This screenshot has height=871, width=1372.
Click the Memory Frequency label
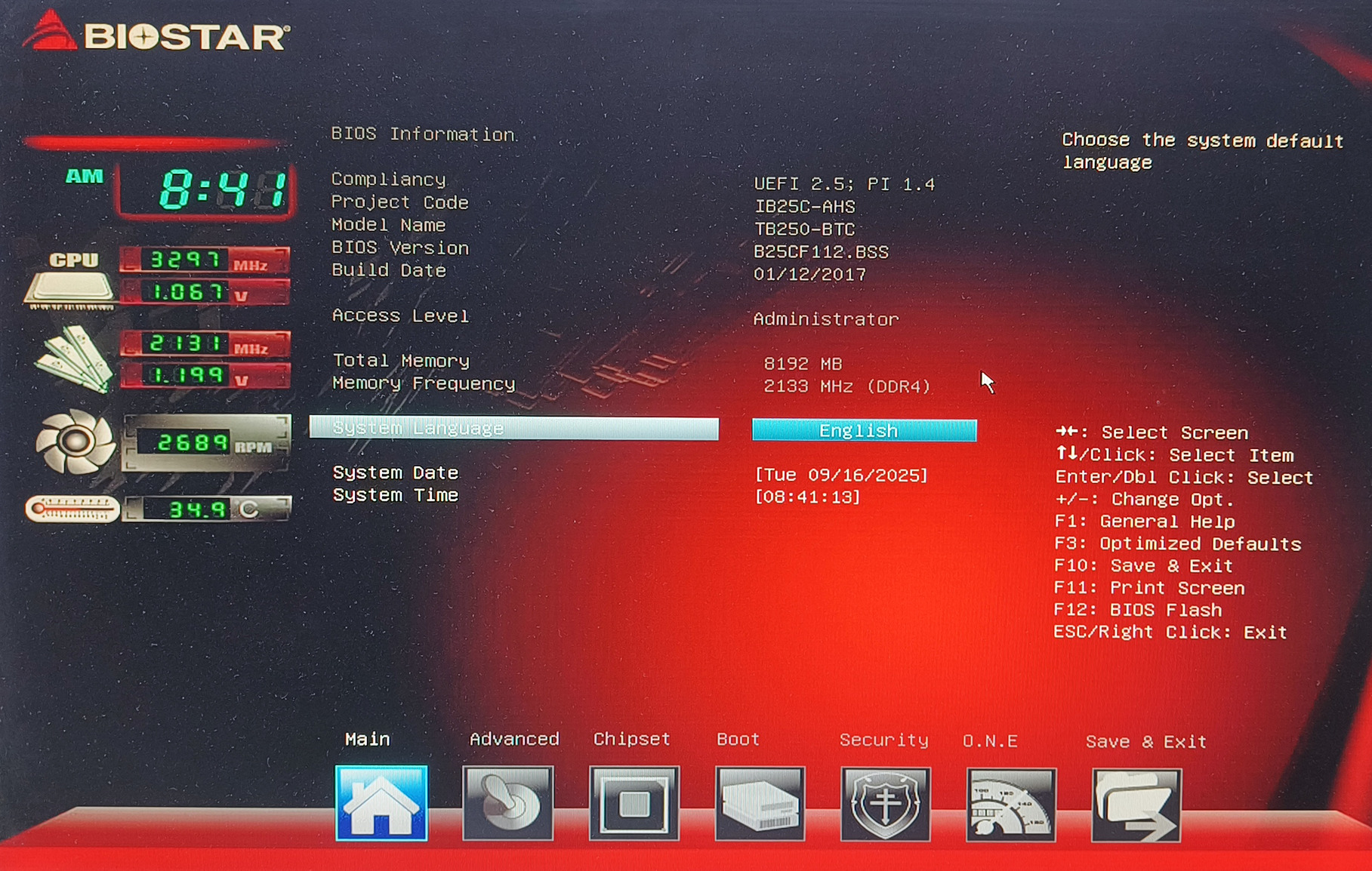tap(424, 383)
